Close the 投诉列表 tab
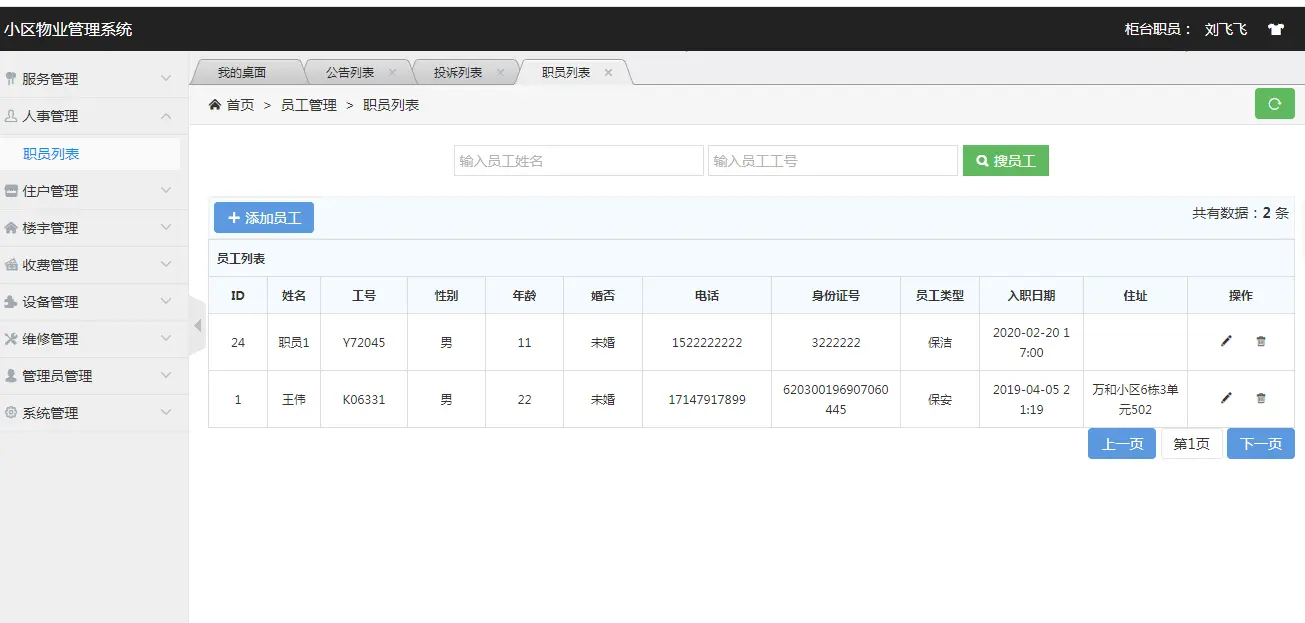The image size is (1305, 623). 500,72
